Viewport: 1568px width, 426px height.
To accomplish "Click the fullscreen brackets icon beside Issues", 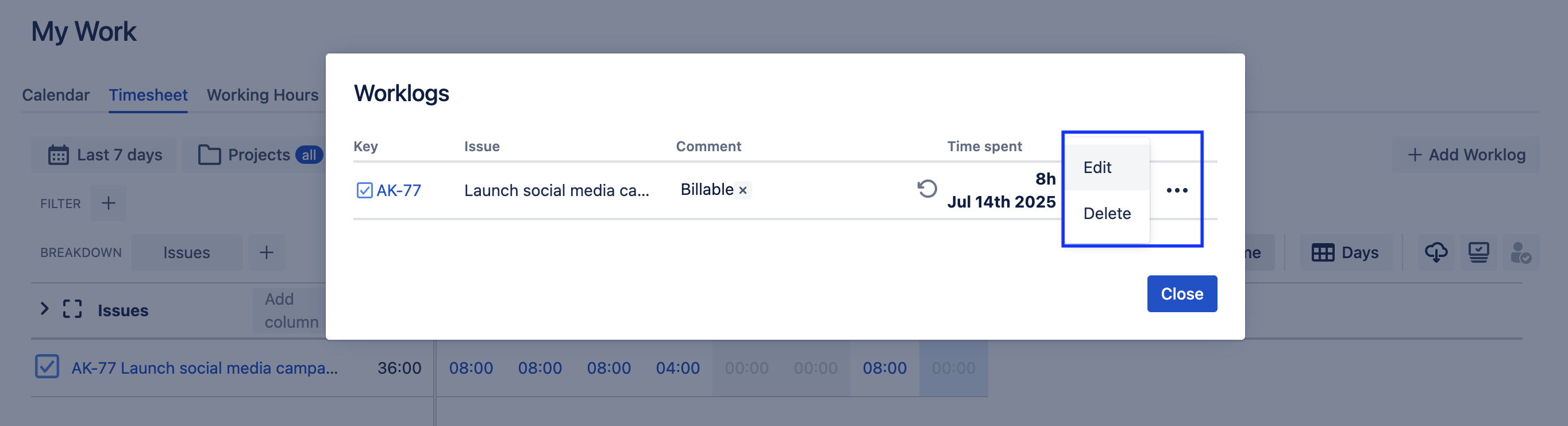I will 72,310.
